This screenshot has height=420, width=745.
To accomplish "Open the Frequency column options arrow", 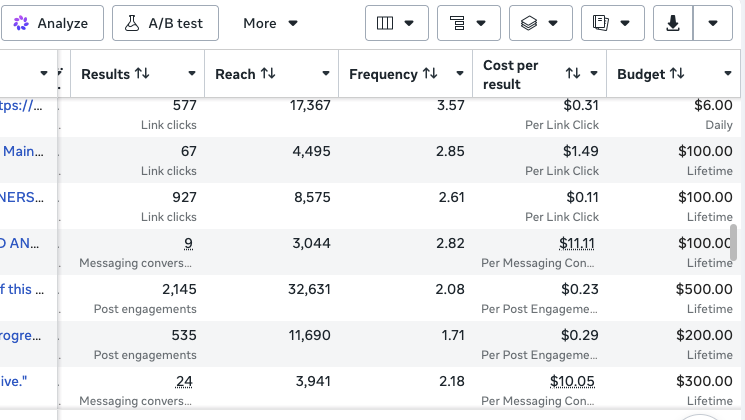I will coord(460,74).
